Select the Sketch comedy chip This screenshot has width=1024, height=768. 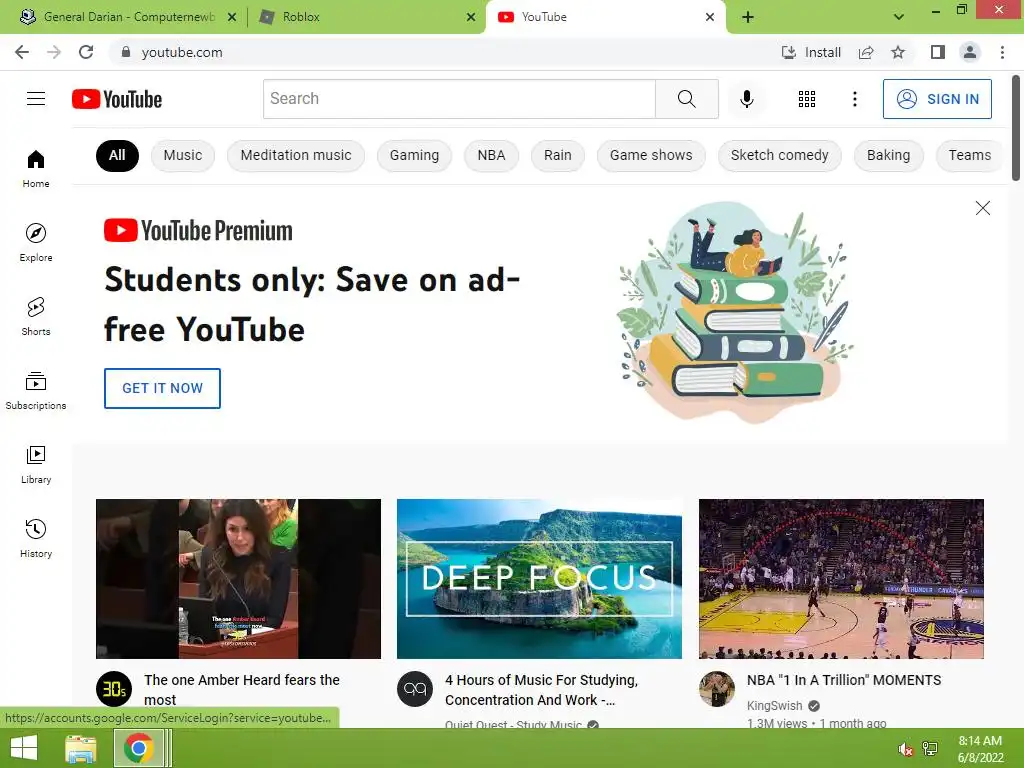point(779,155)
